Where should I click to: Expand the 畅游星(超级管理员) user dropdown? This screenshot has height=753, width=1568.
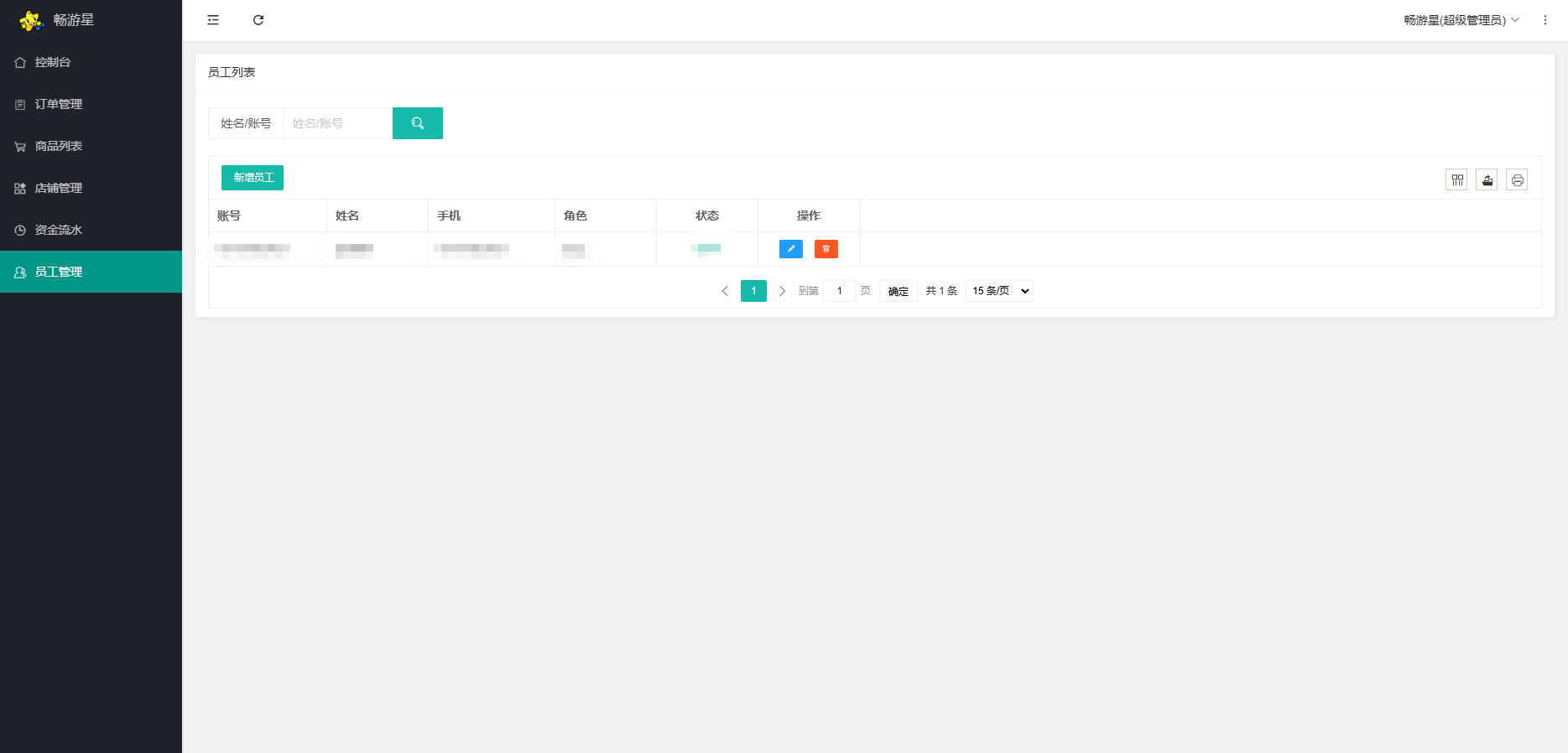(x=1461, y=20)
